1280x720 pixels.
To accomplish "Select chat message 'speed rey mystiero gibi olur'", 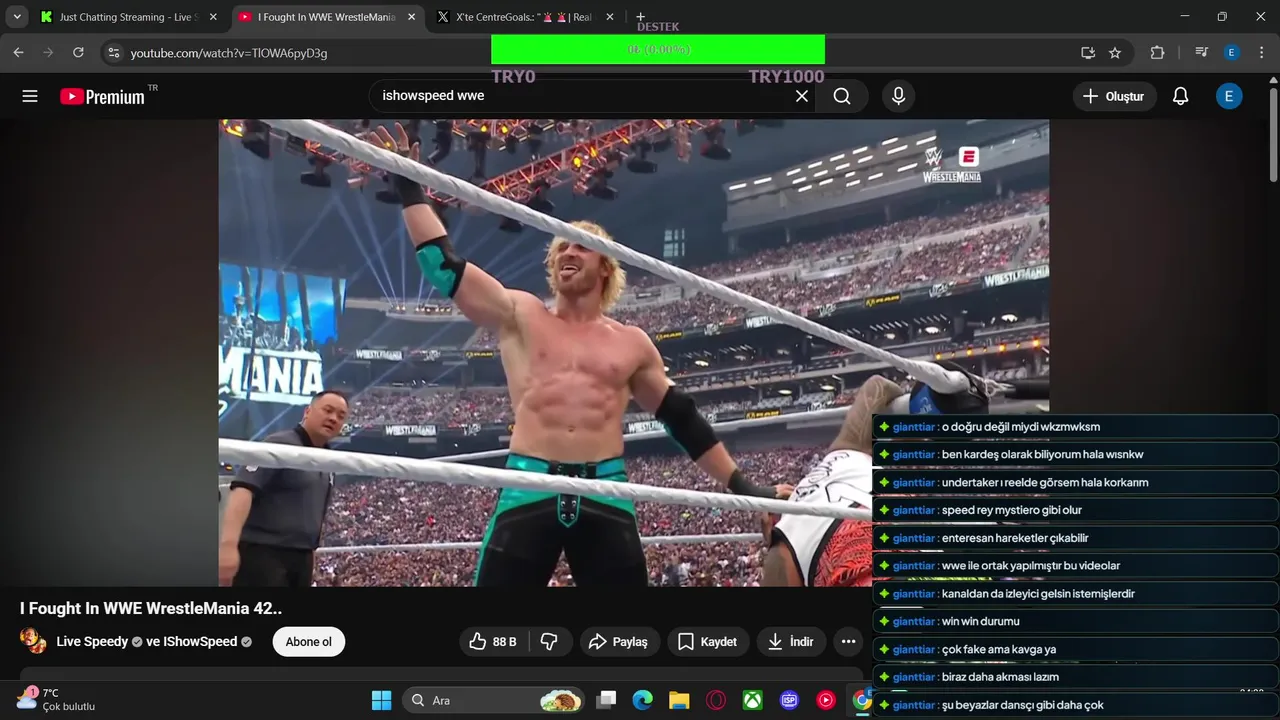I will pyautogui.click(x=1011, y=510).
